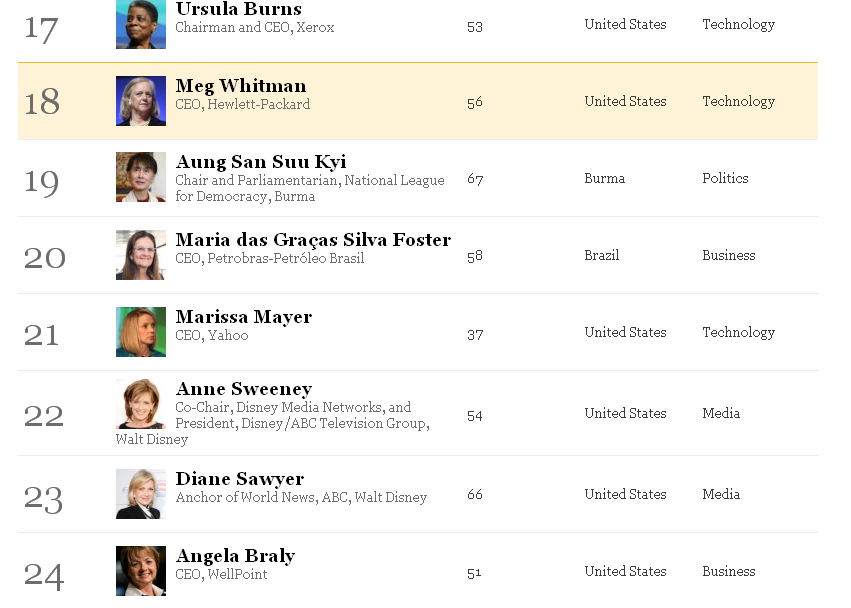
Task: Click Brazil country in row 20
Action: tap(601, 256)
